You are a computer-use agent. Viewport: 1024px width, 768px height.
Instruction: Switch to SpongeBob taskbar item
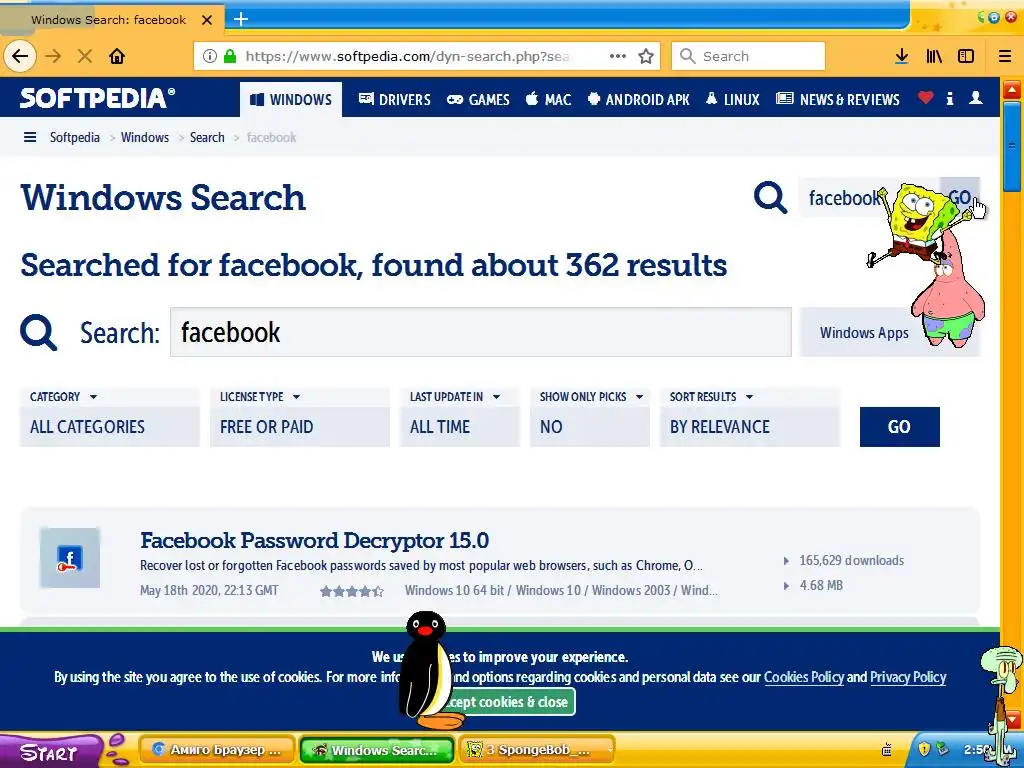tap(537, 750)
